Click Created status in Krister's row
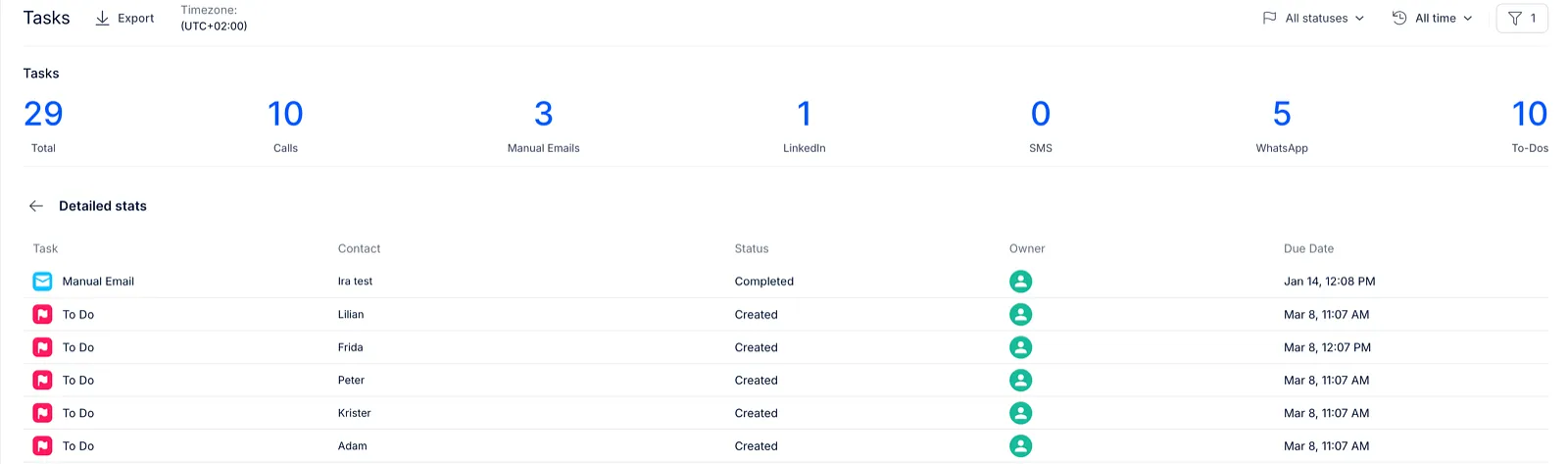This screenshot has height=464, width=1568. pyautogui.click(x=756, y=413)
